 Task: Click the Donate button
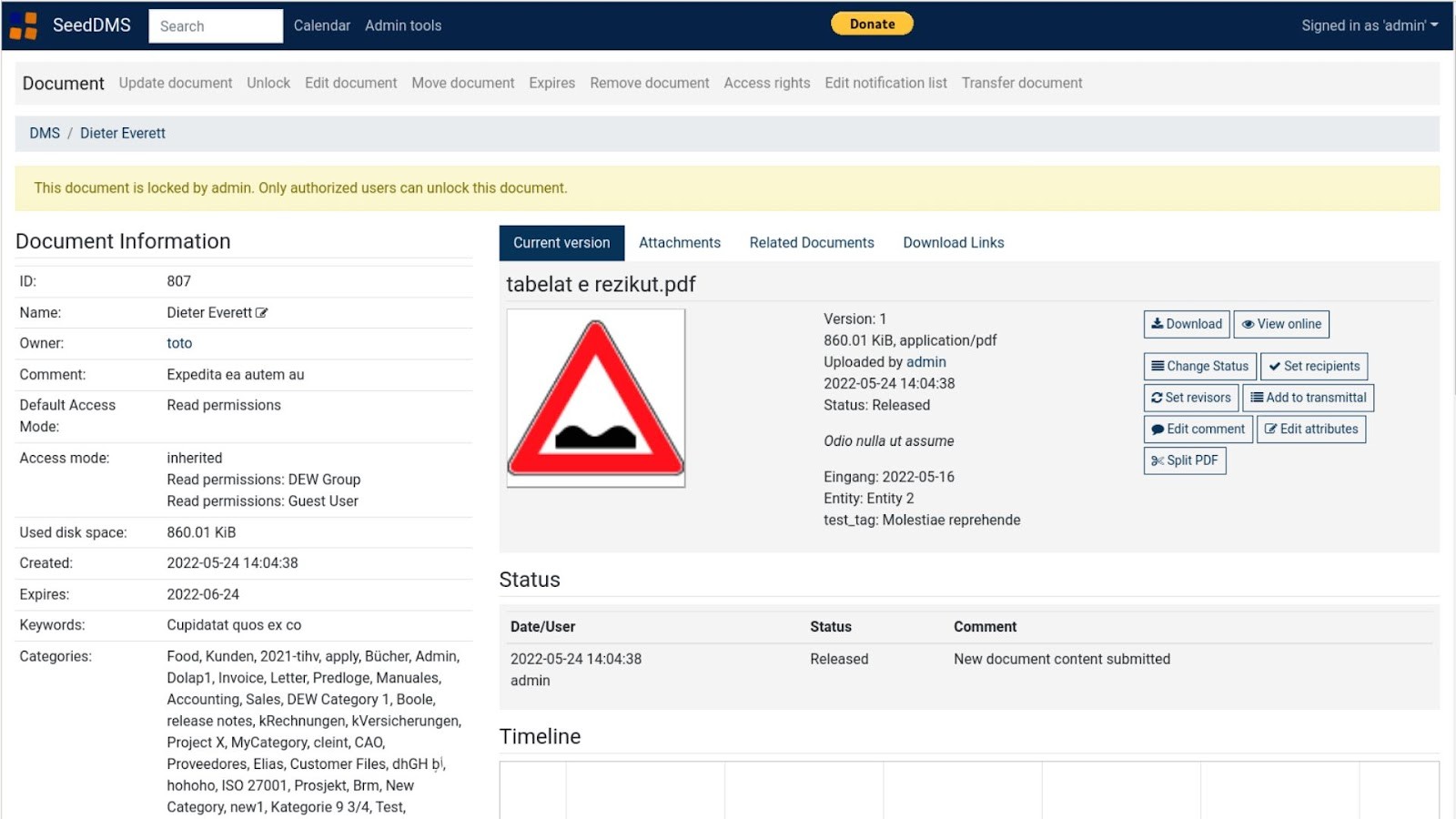pyautogui.click(x=871, y=24)
